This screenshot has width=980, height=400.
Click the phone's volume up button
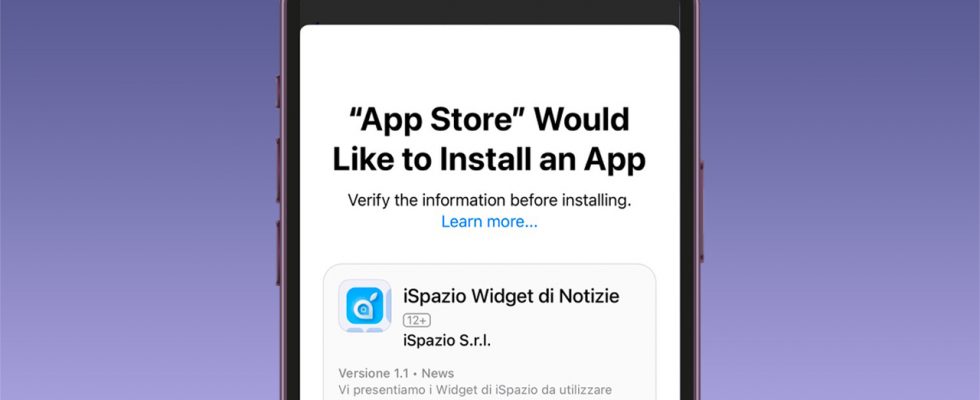coord(279,171)
